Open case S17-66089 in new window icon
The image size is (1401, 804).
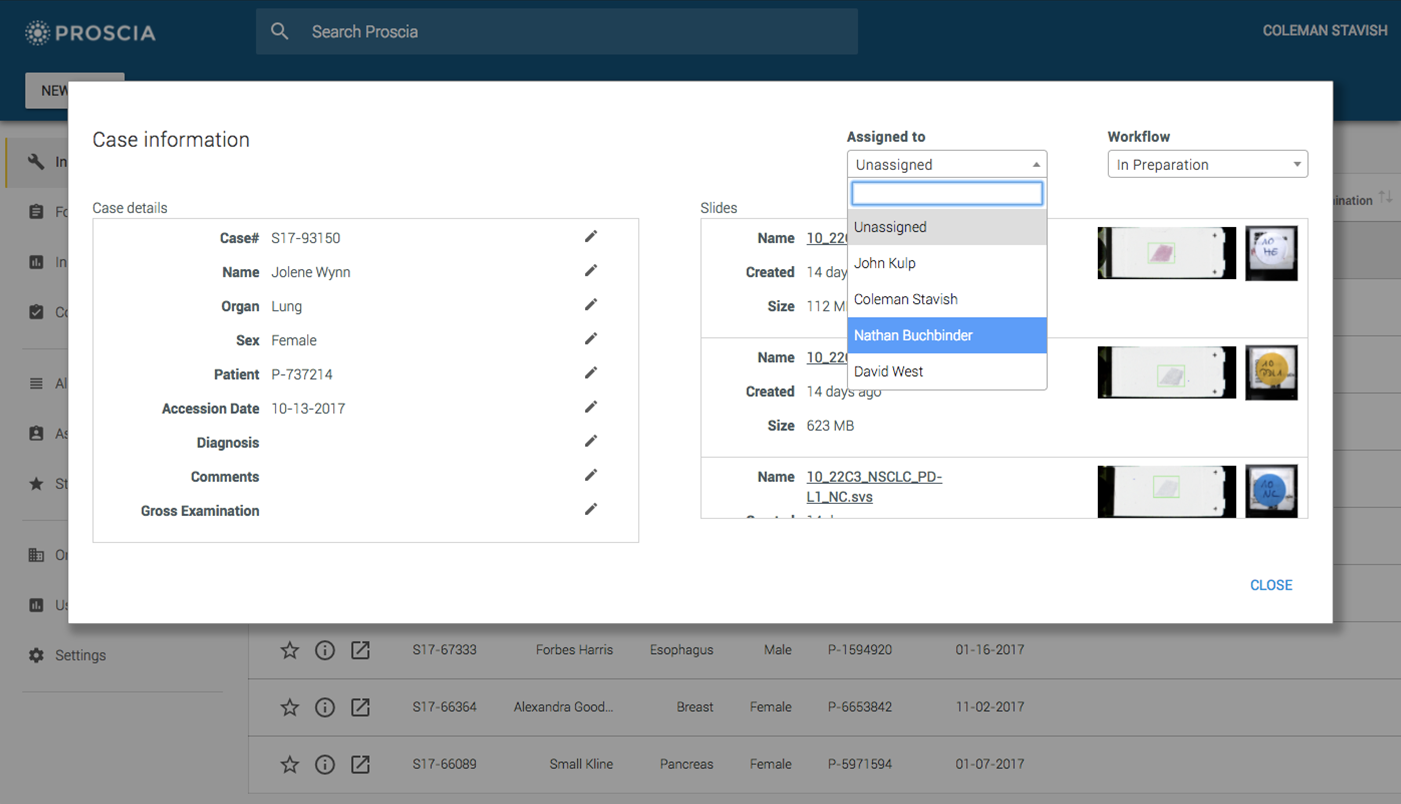click(360, 764)
